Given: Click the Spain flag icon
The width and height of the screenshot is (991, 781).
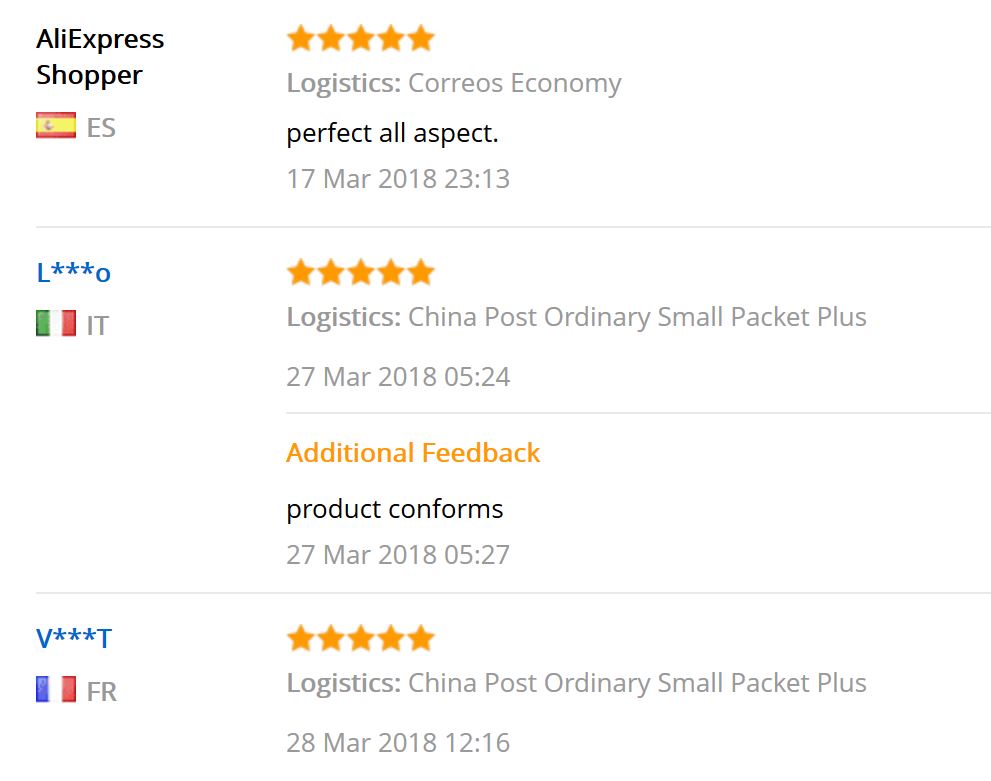Looking at the screenshot, I should pos(56,125).
